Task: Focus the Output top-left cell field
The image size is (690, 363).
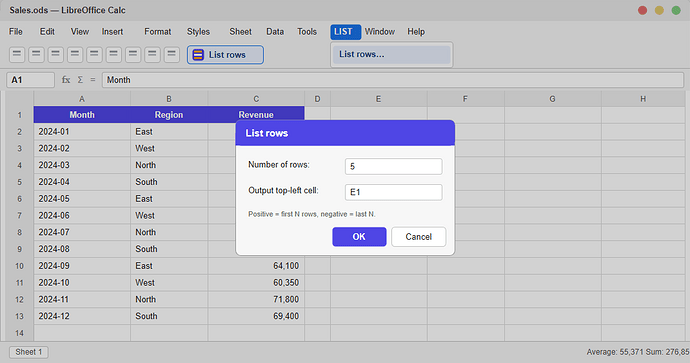Action: point(393,192)
